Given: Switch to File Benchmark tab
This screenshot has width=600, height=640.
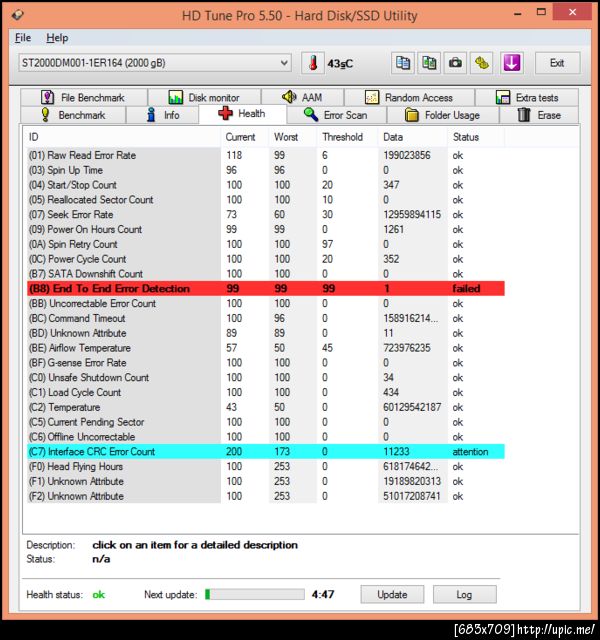Looking at the screenshot, I should coord(84,98).
